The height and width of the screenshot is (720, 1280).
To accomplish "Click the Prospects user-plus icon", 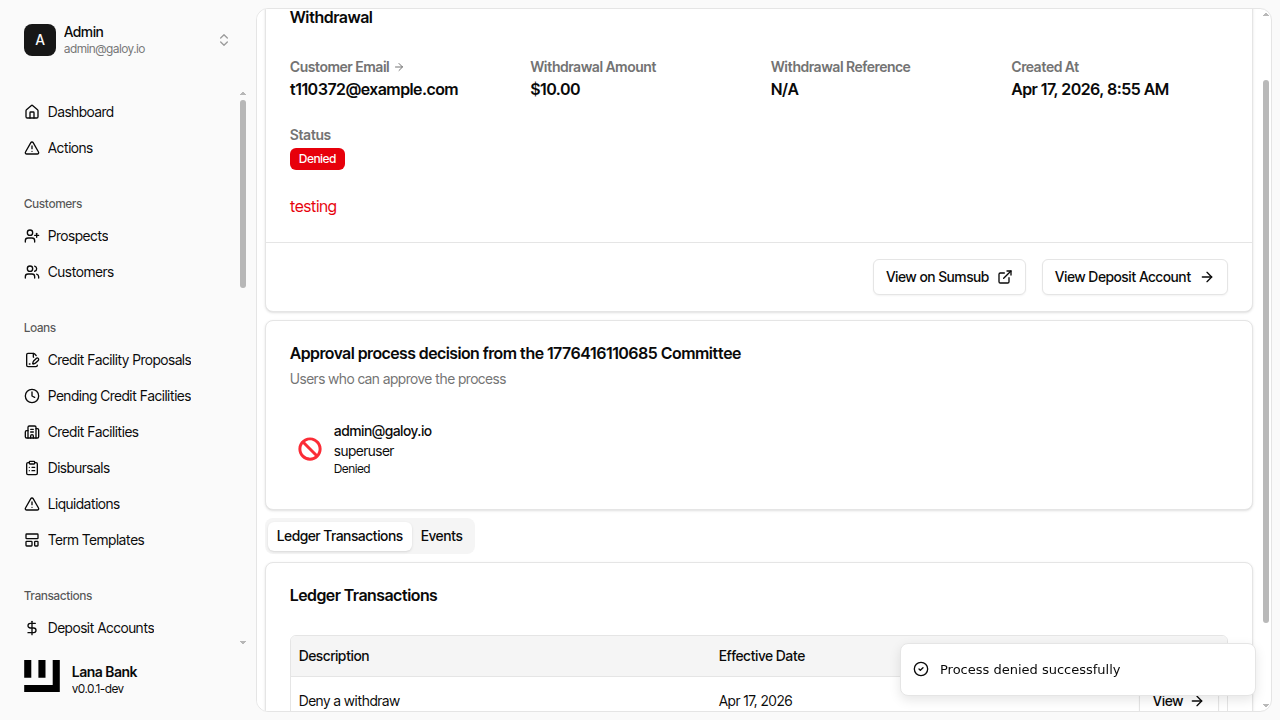I will tap(32, 236).
